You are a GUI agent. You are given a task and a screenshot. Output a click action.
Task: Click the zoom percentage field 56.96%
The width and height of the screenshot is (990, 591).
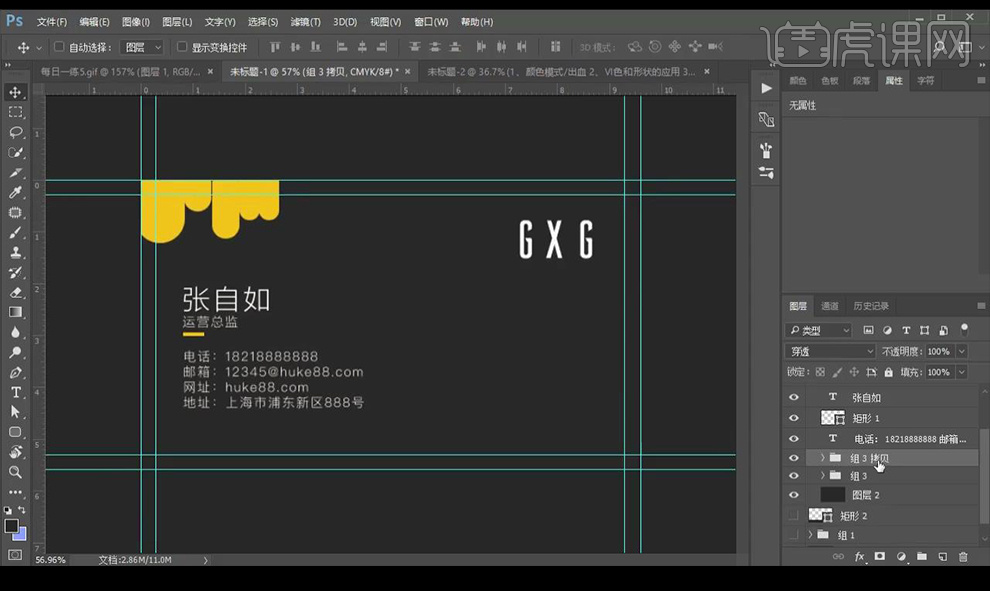click(x=51, y=560)
